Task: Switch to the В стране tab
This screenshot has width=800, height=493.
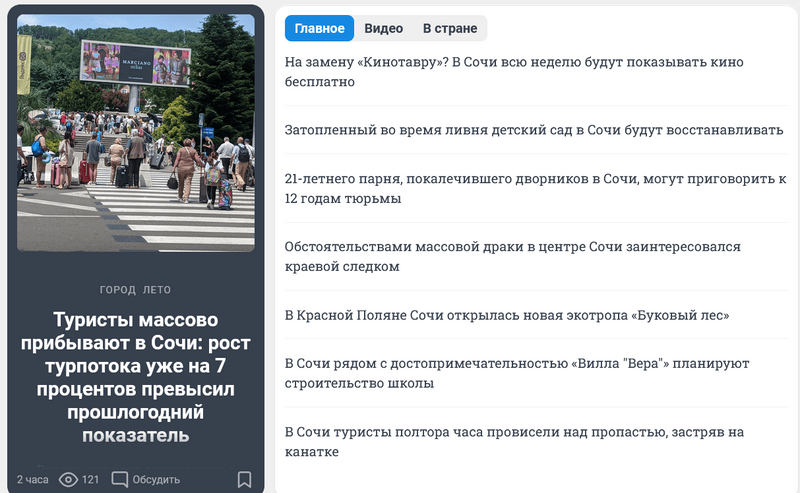Action: click(x=450, y=29)
